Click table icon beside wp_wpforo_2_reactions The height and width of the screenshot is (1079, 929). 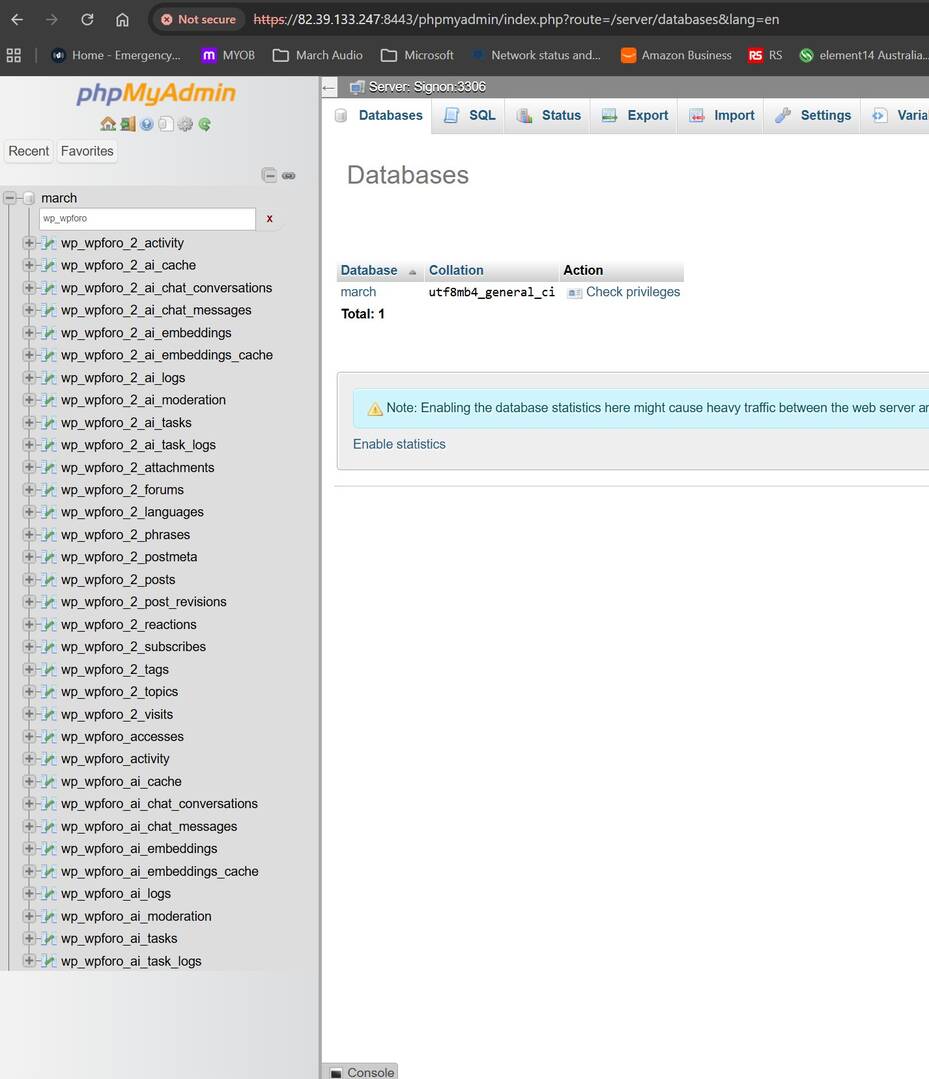tap(48, 624)
